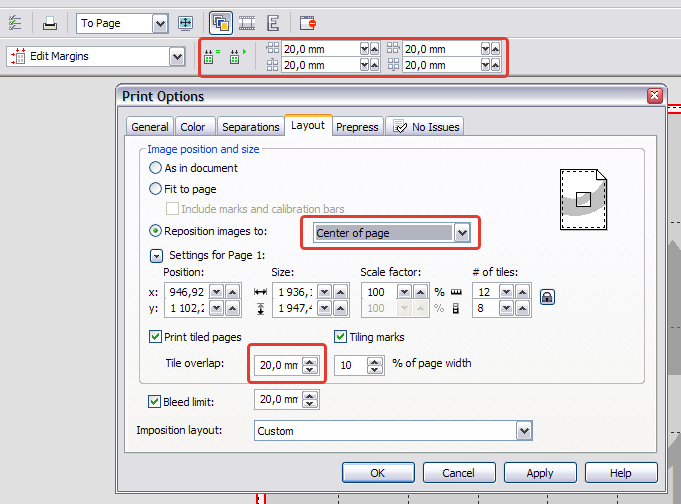681x504 pixels.
Task: Open the Prepress tab
Action: [x=357, y=127]
